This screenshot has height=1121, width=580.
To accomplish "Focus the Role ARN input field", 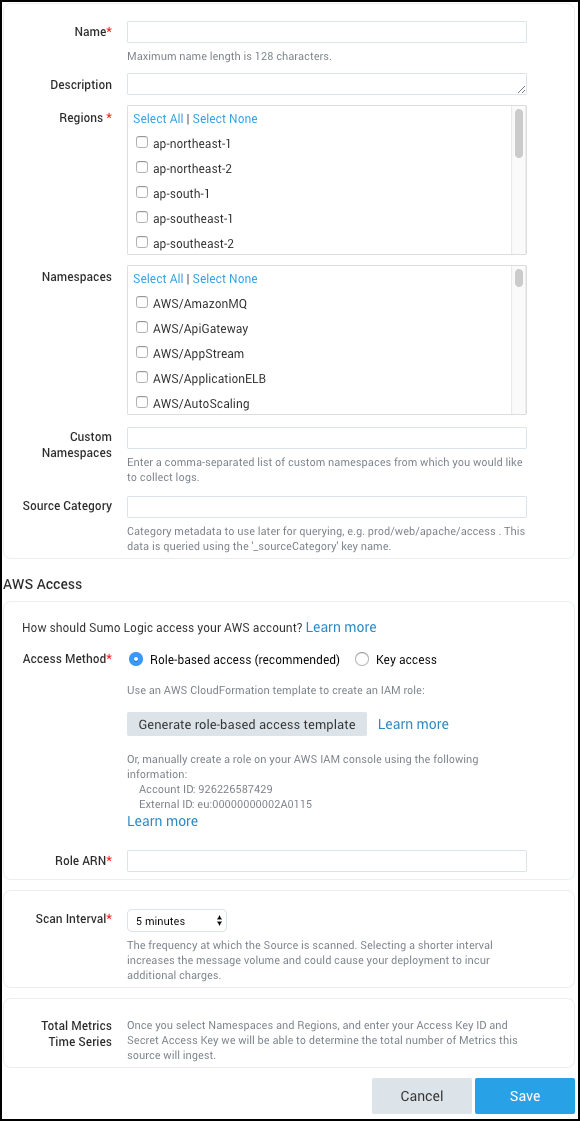I will tap(326, 860).
